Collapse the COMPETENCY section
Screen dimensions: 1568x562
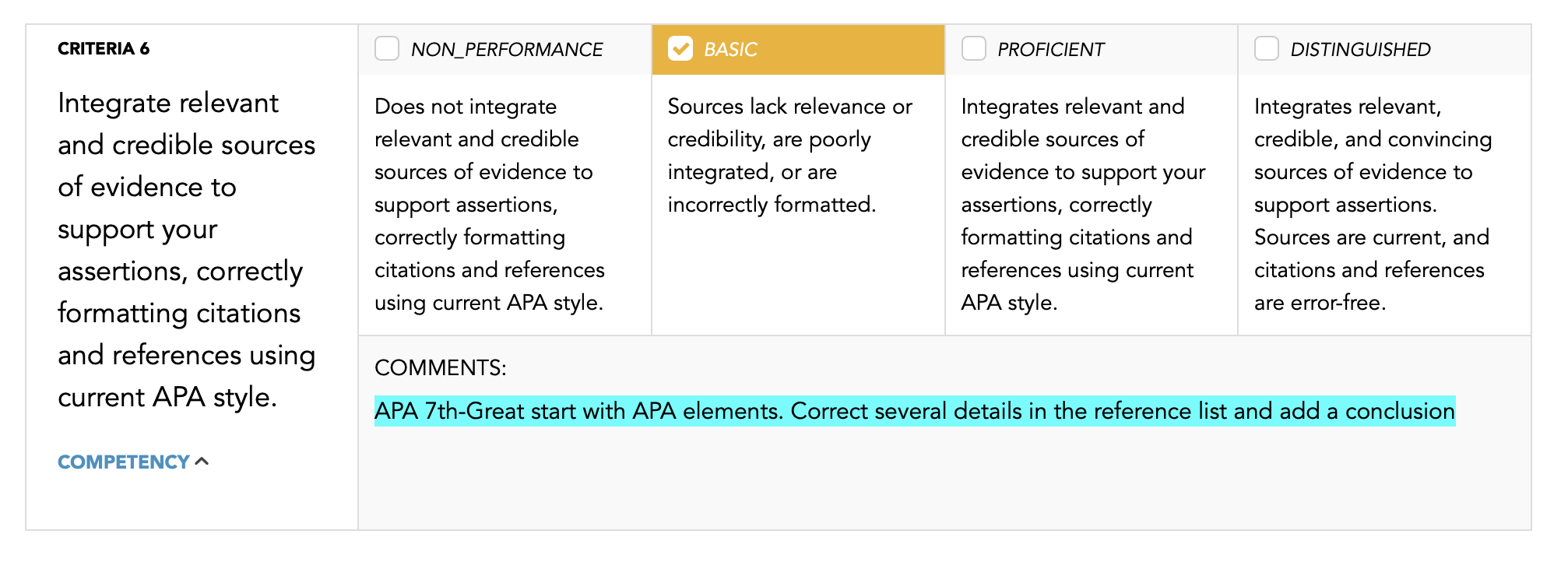pos(132,462)
